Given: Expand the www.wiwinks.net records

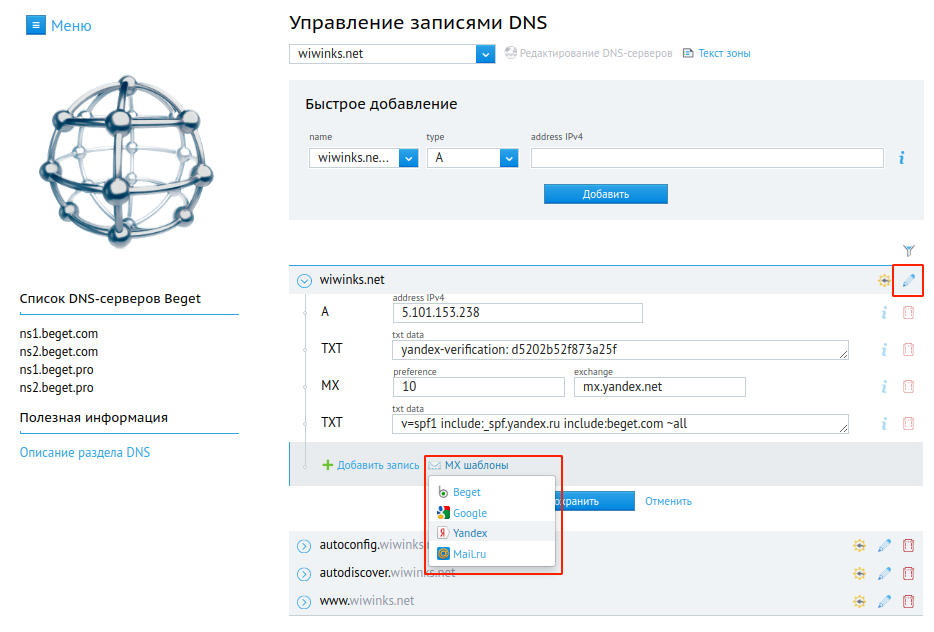Looking at the screenshot, I should (x=305, y=602).
